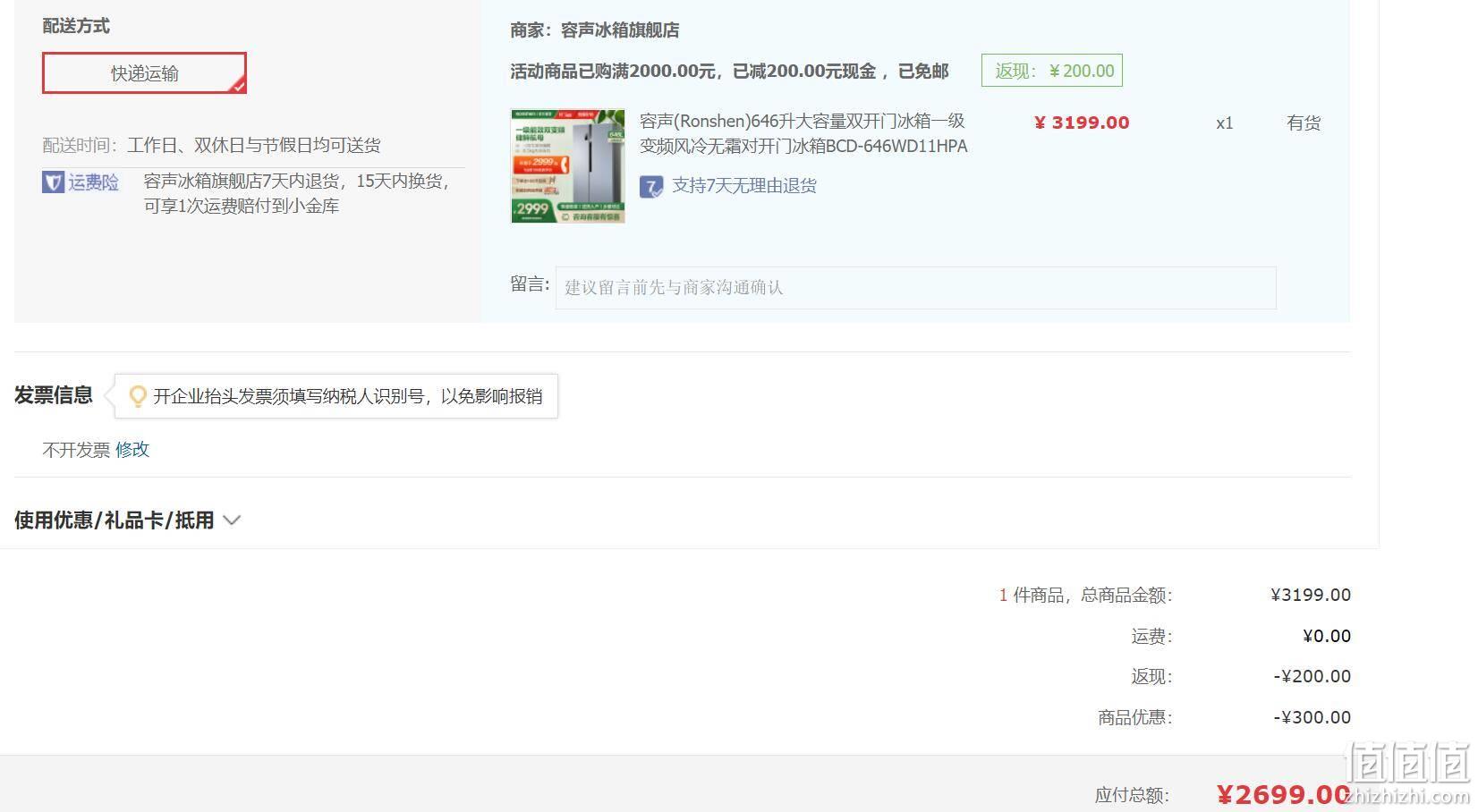Click the 不开发票 invoice status text

[x=76, y=449]
